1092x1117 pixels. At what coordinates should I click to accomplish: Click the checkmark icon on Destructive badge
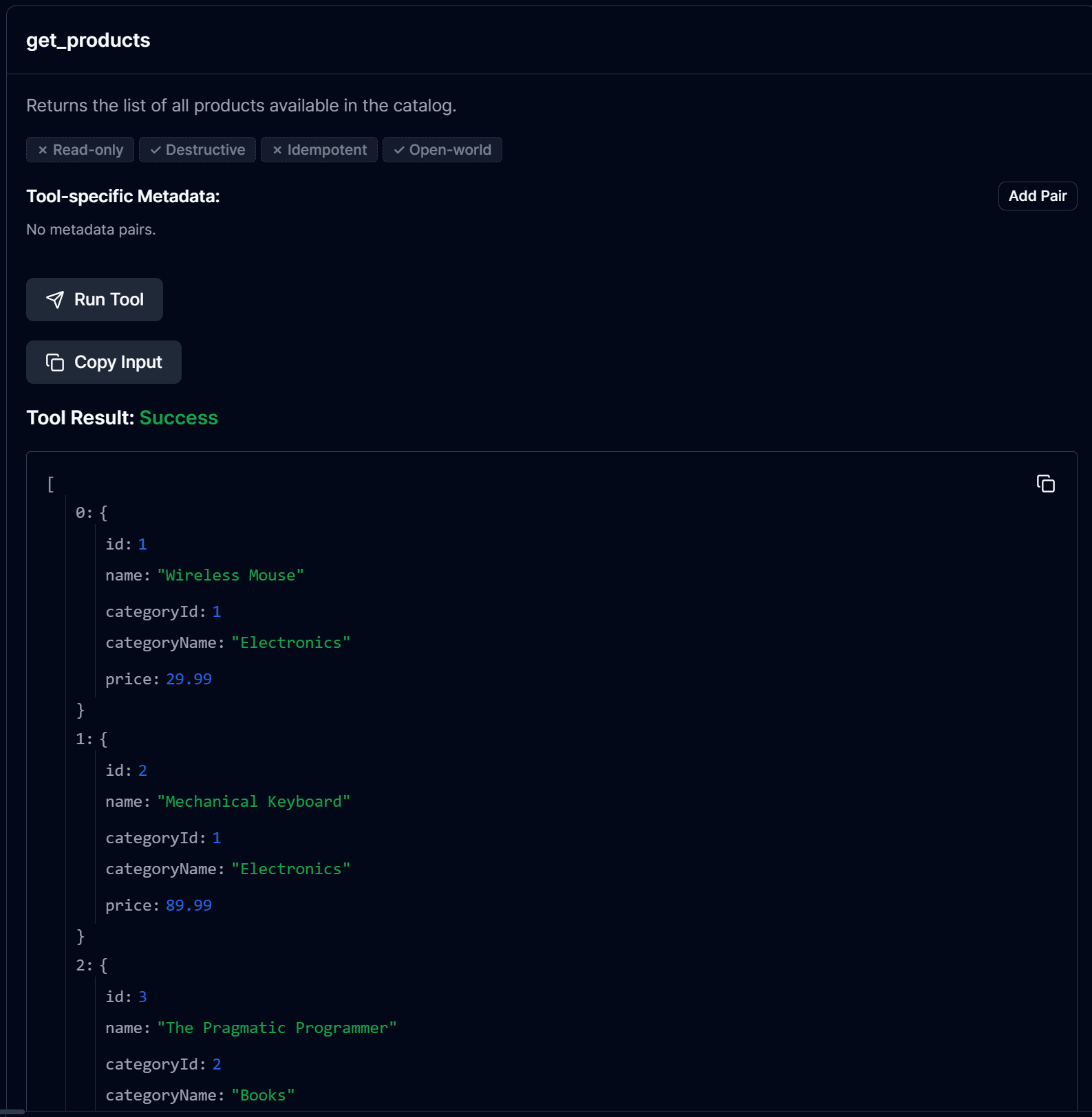[156, 150]
